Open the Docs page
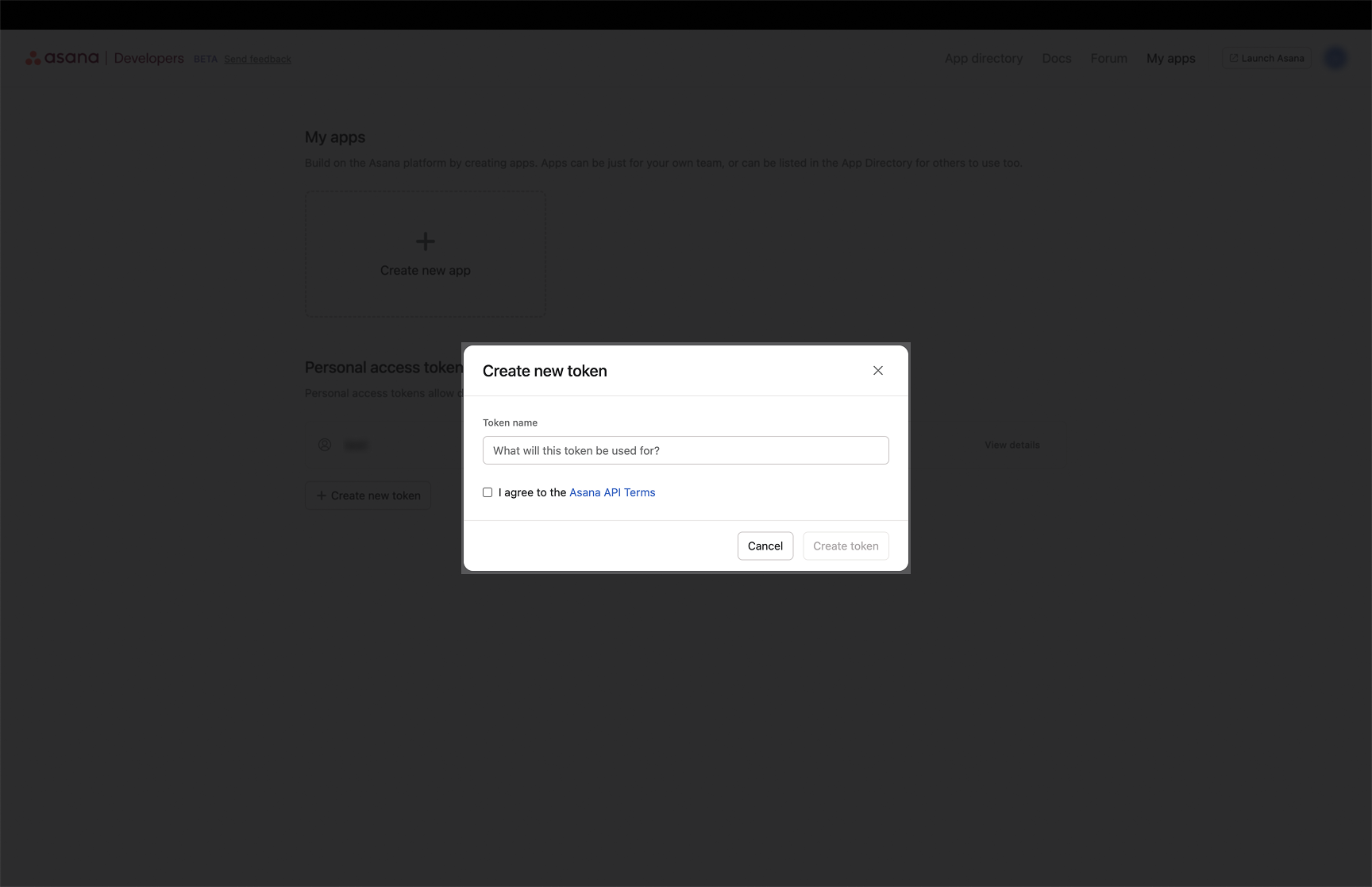1372x887 pixels. click(1056, 58)
